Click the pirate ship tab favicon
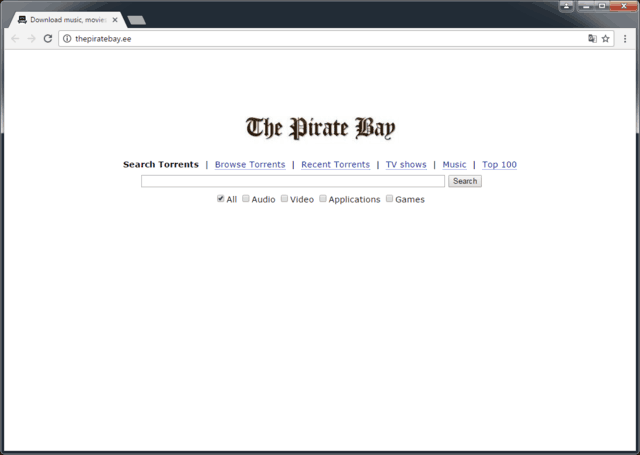Screen dimensions: 640x455 (x=22, y=20)
